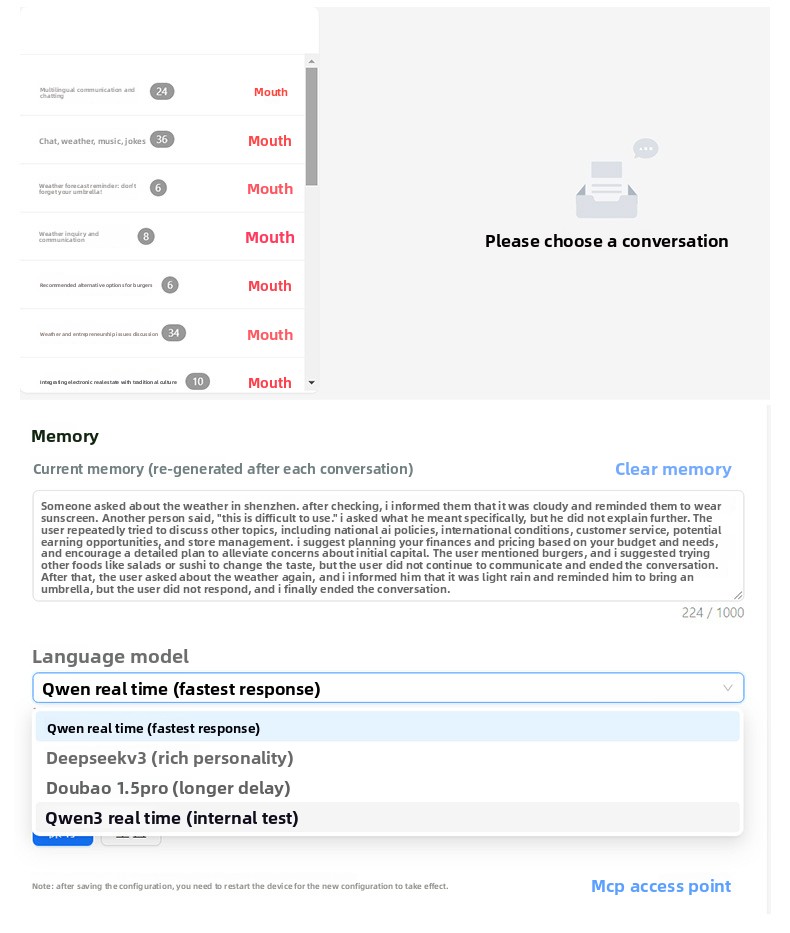The image size is (790, 933).
Task: Clear the current memory
Action: point(673,469)
